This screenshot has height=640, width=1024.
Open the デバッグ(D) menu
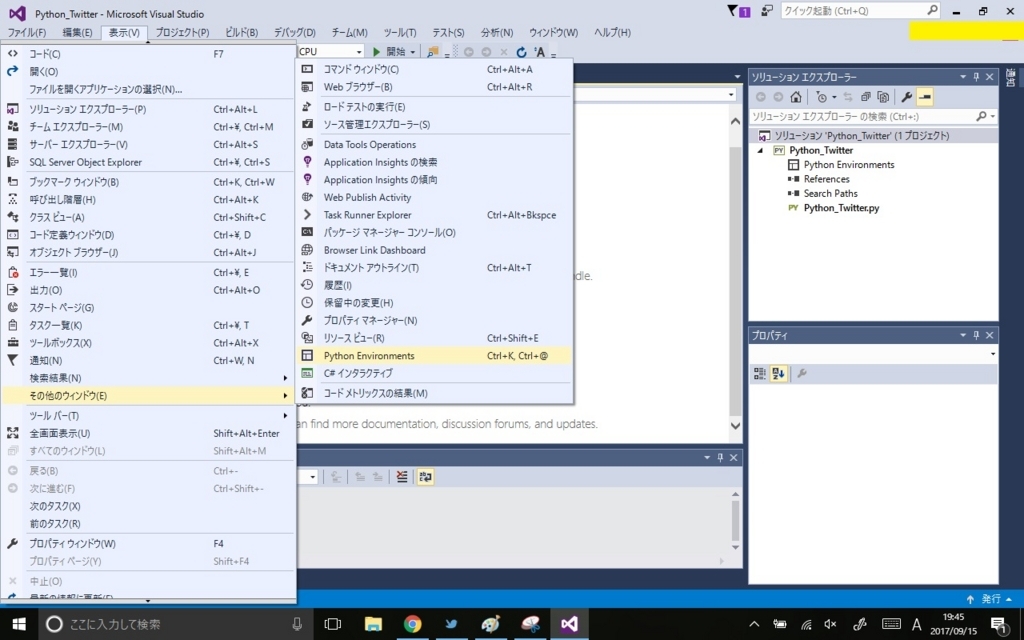click(x=295, y=32)
